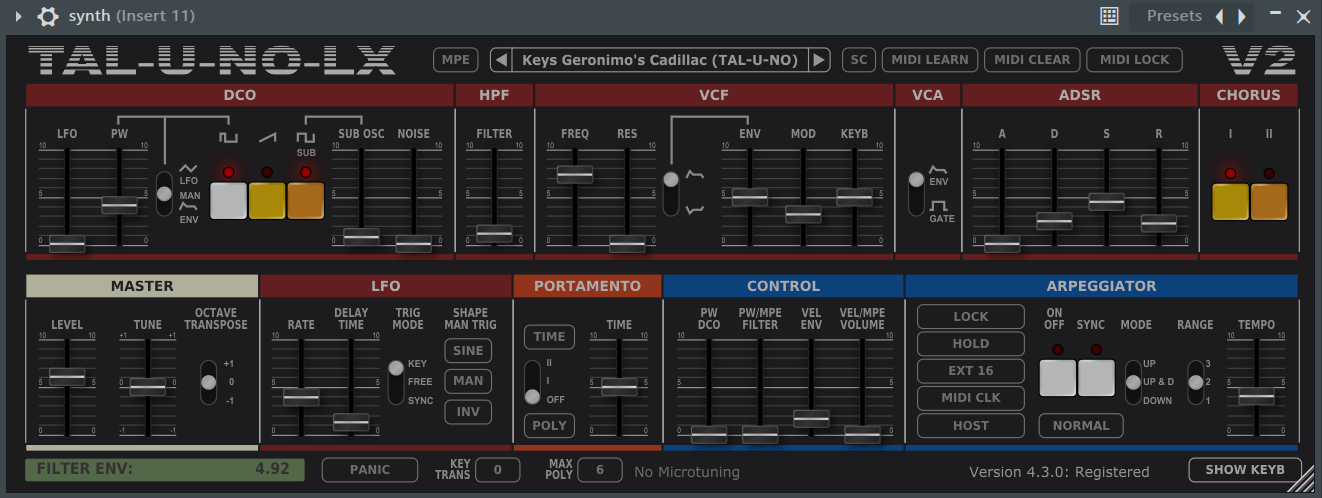
Task: Open the LFO SINE shape selector
Action: click(468, 351)
